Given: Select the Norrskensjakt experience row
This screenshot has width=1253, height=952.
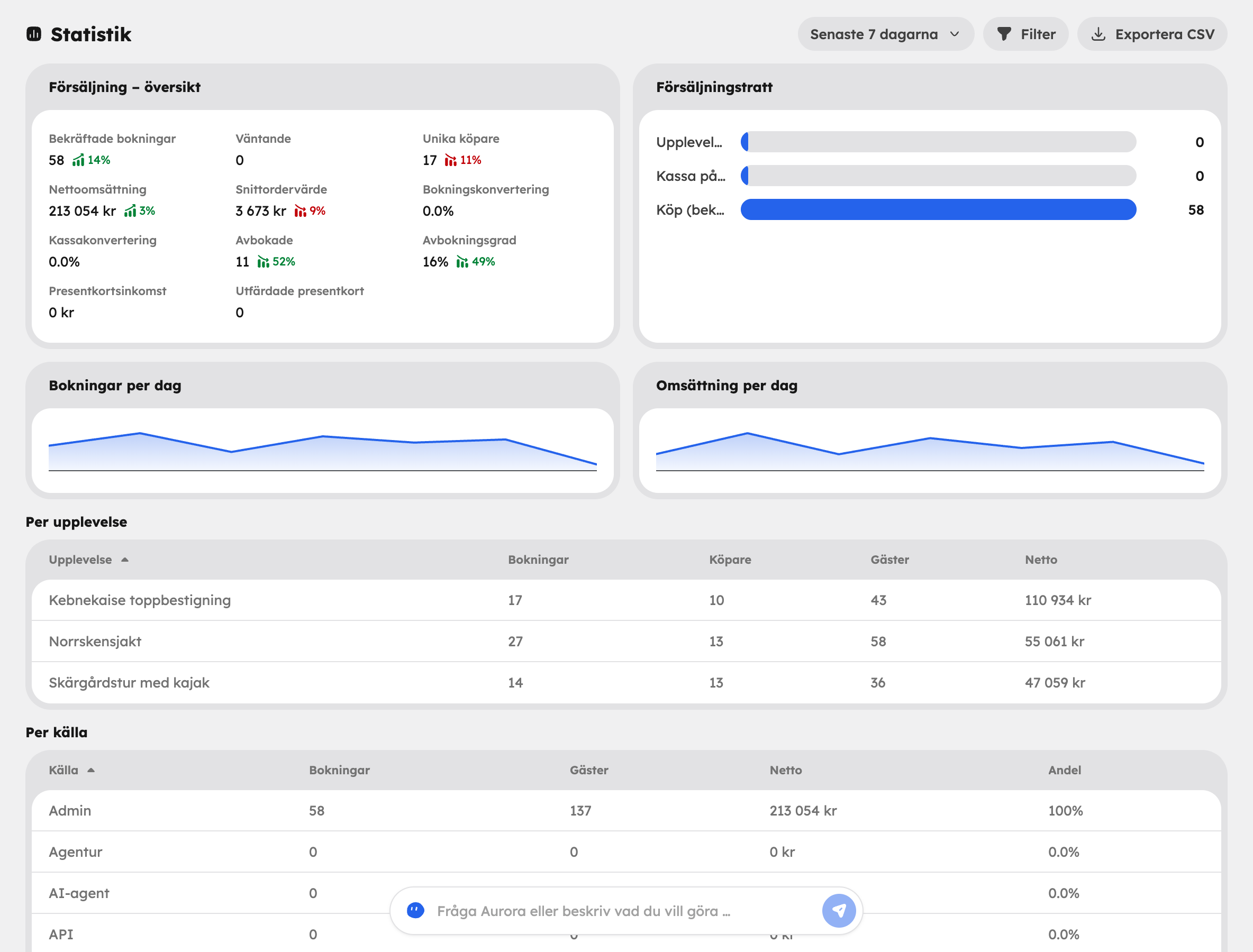Looking at the screenshot, I should (626, 642).
